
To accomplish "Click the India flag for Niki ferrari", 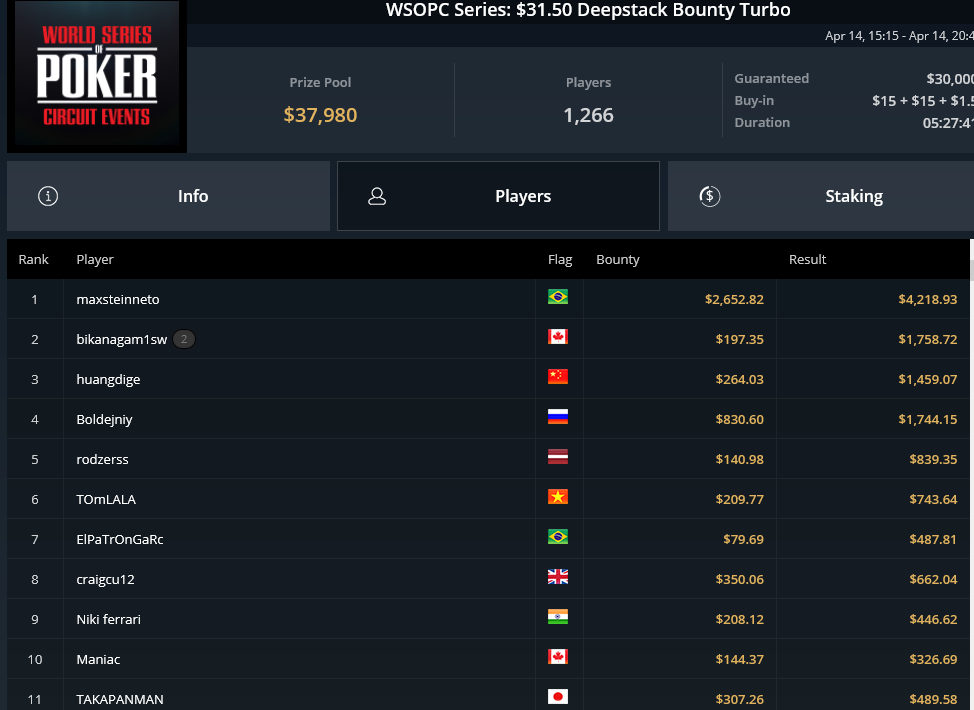I will (x=558, y=617).
